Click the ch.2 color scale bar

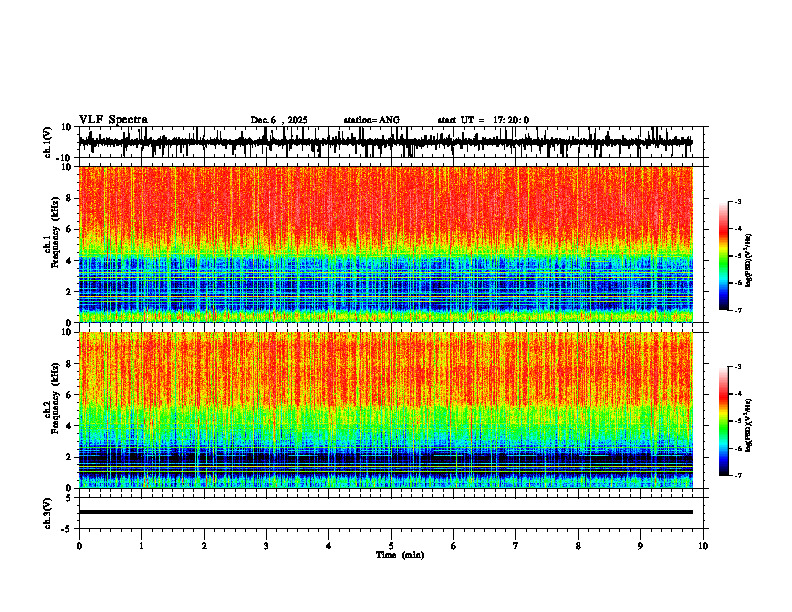tap(723, 421)
